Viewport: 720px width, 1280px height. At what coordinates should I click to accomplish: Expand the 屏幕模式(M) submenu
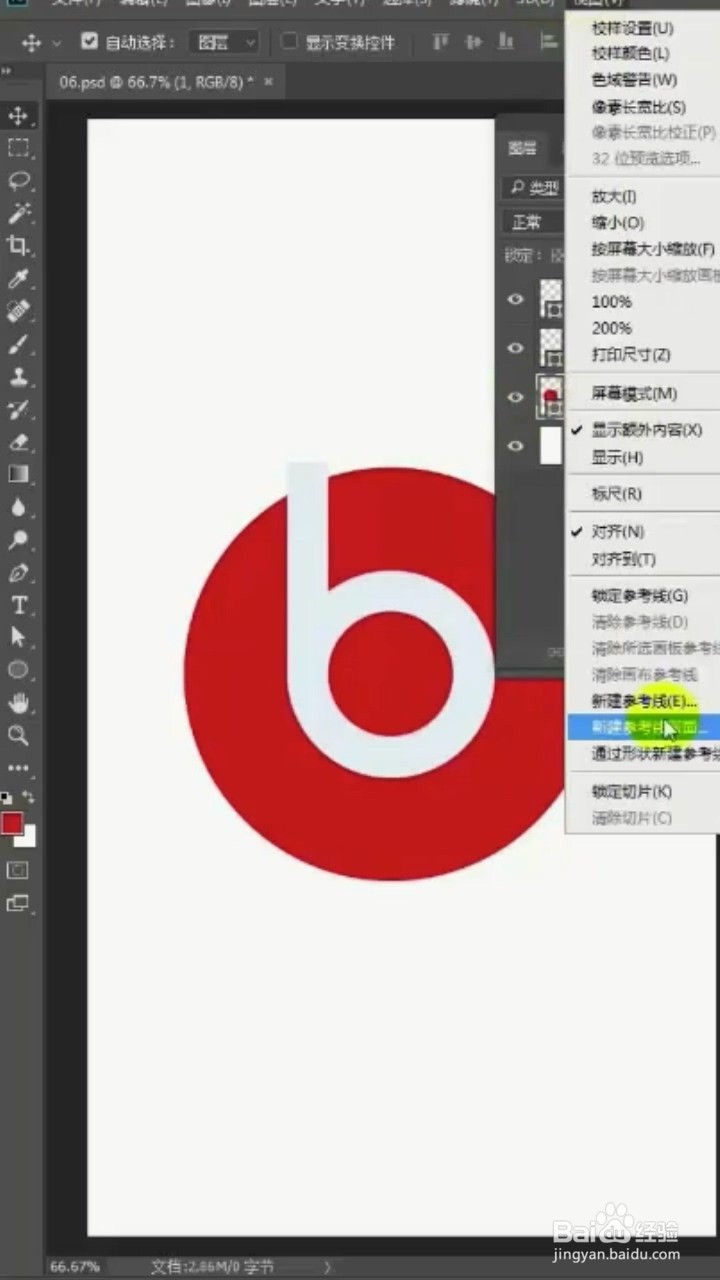(643, 394)
